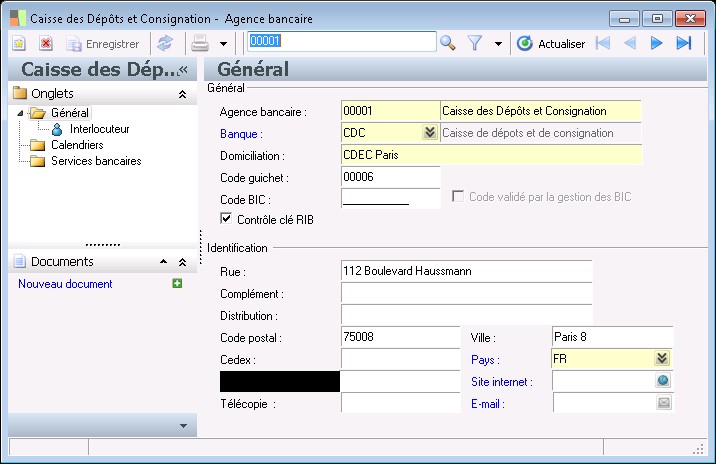The width and height of the screenshot is (716, 464).
Task: Click the new record toolbar icon
Action: [x=18, y=43]
